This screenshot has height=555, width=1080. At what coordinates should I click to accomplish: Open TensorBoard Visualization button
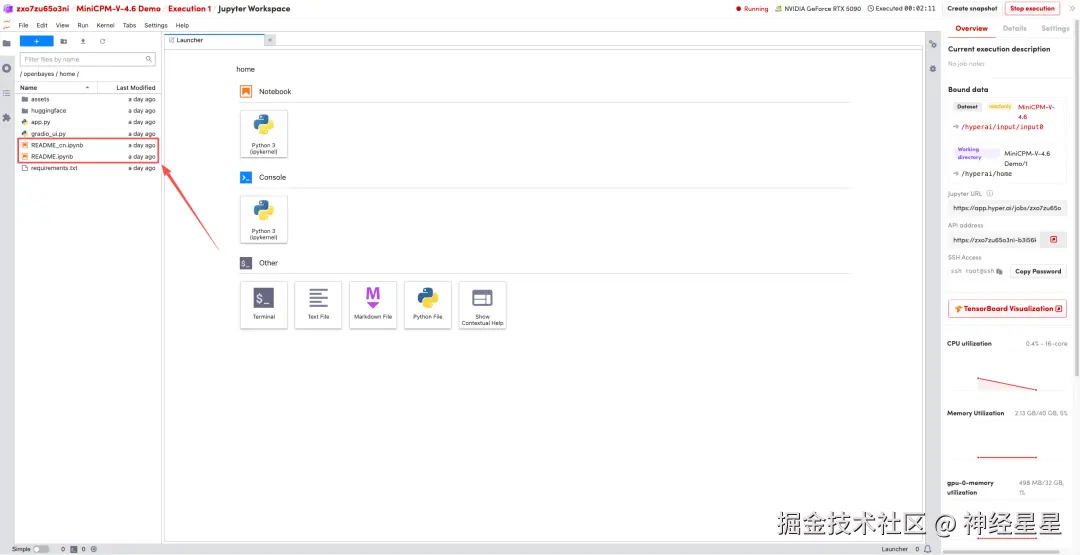click(1007, 308)
